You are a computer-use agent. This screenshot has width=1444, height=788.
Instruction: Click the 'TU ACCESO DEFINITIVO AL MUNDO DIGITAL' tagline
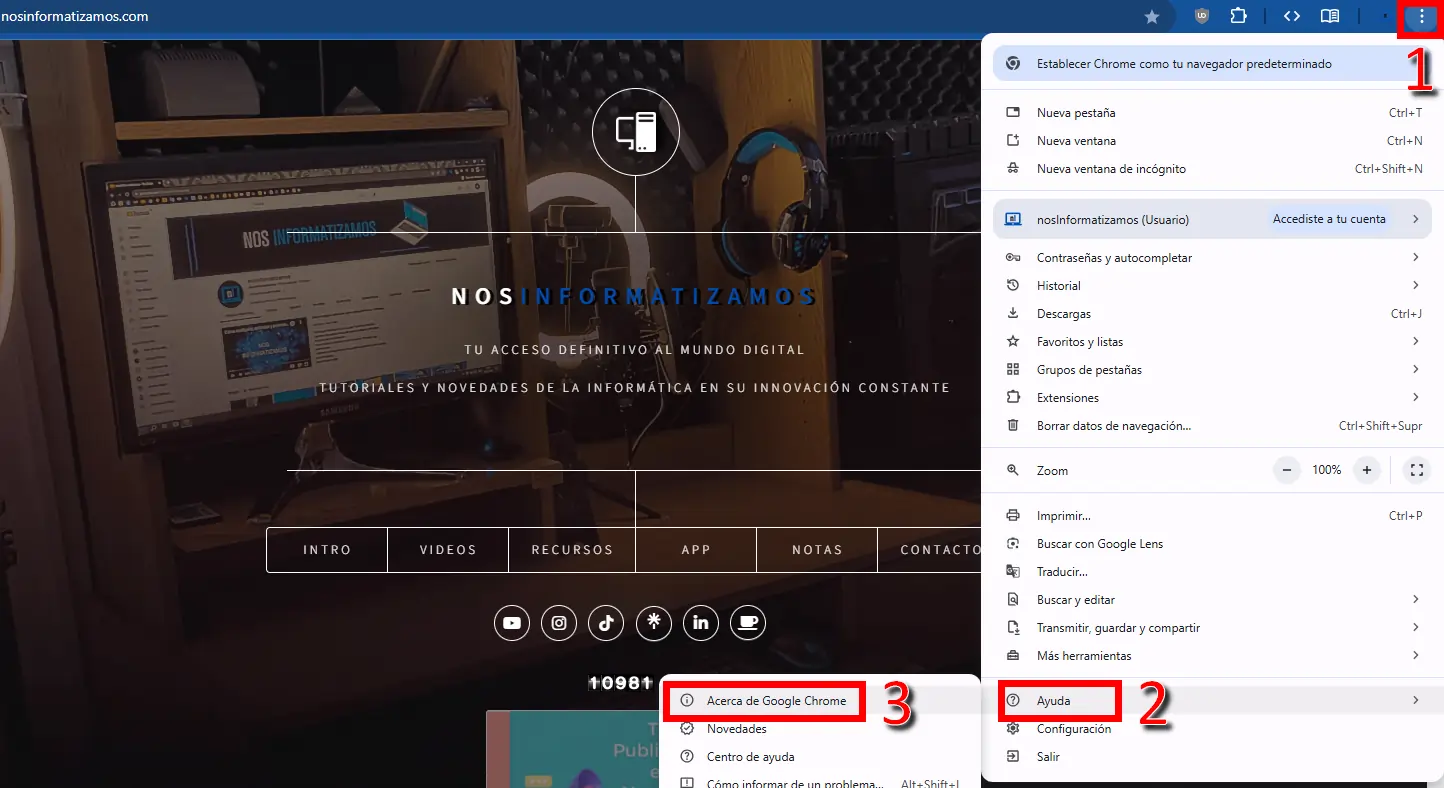[634, 350]
